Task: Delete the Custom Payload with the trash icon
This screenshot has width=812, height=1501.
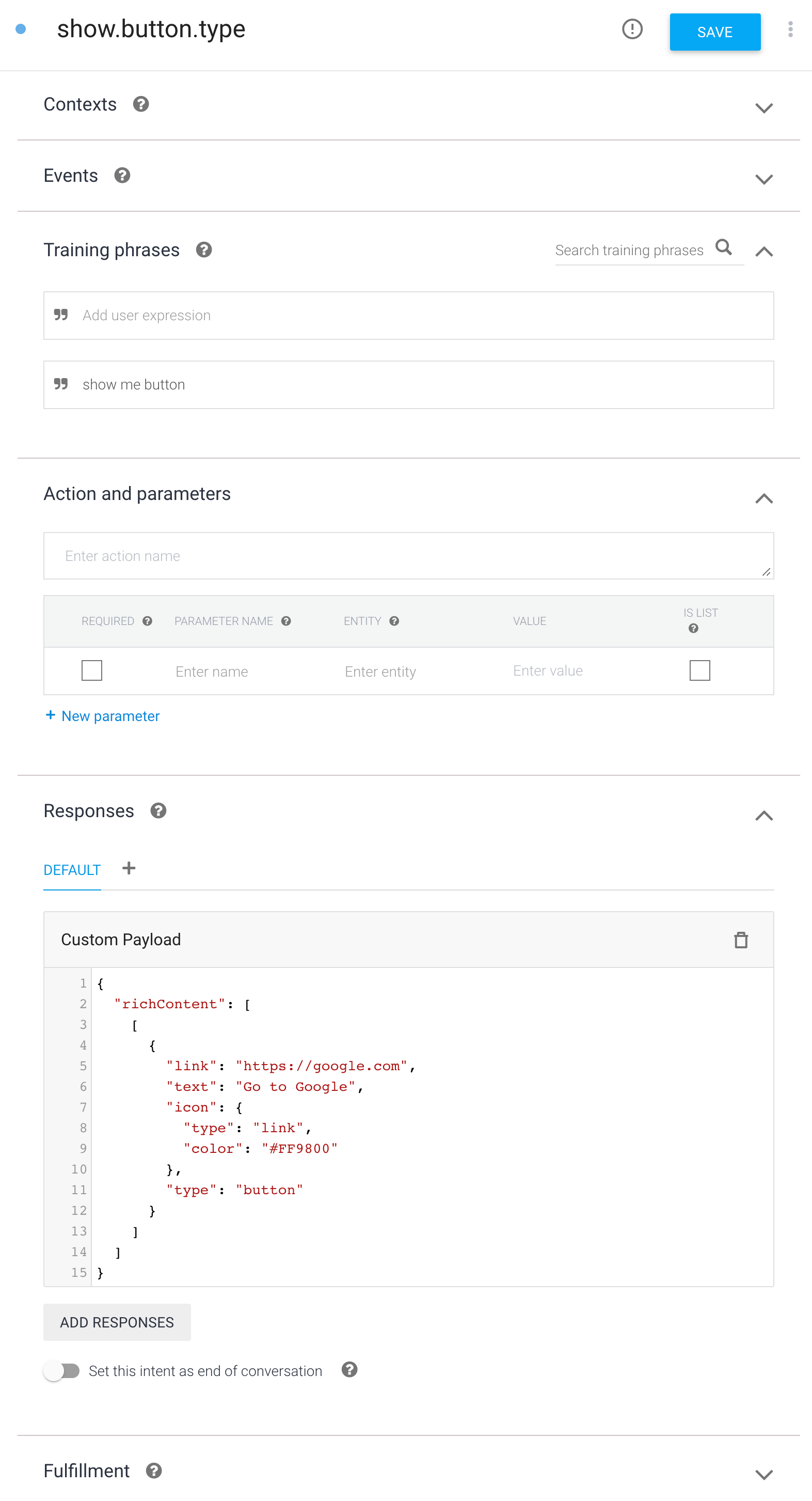Action: [741, 940]
